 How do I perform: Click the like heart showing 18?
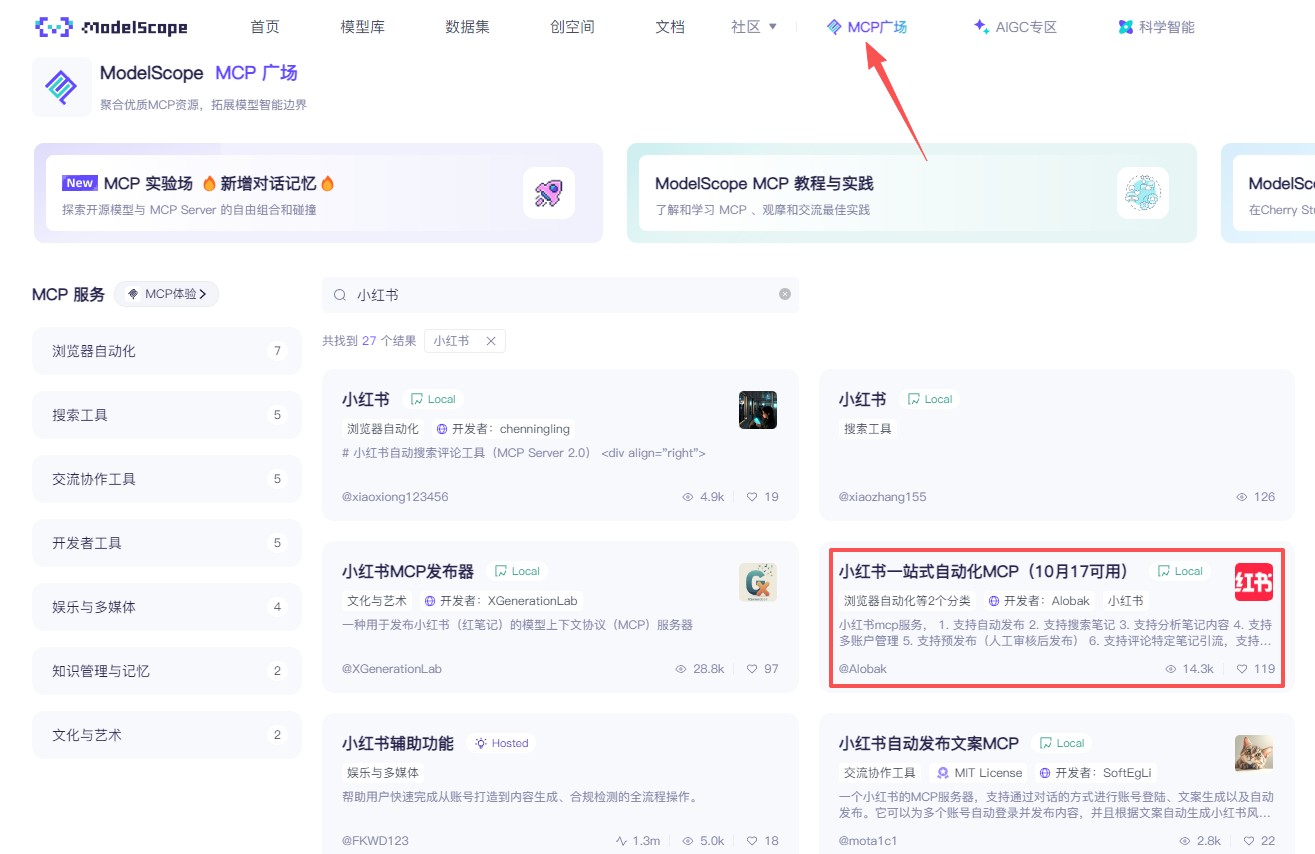pos(752,841)
